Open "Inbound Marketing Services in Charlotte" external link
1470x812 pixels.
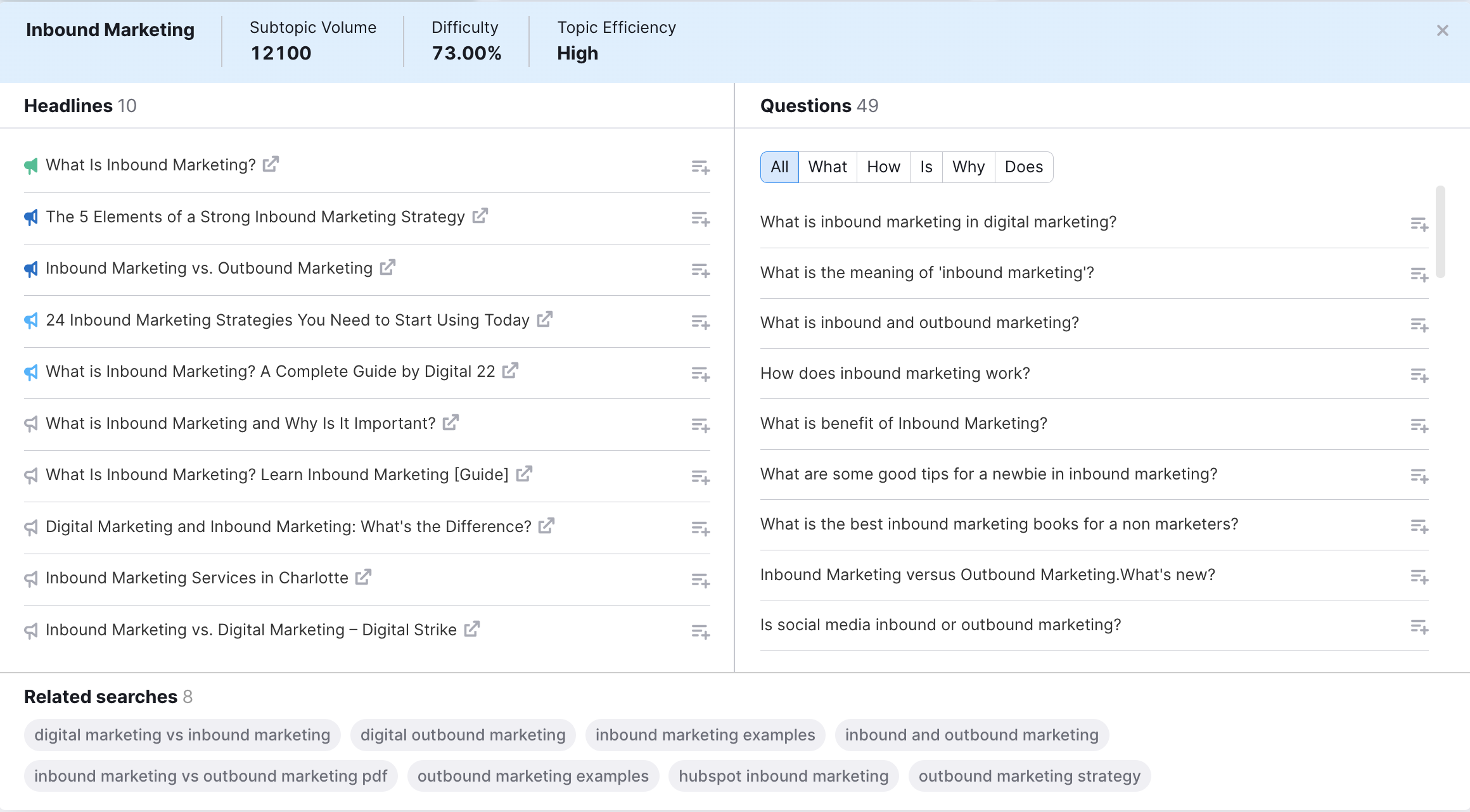point(363,578)
